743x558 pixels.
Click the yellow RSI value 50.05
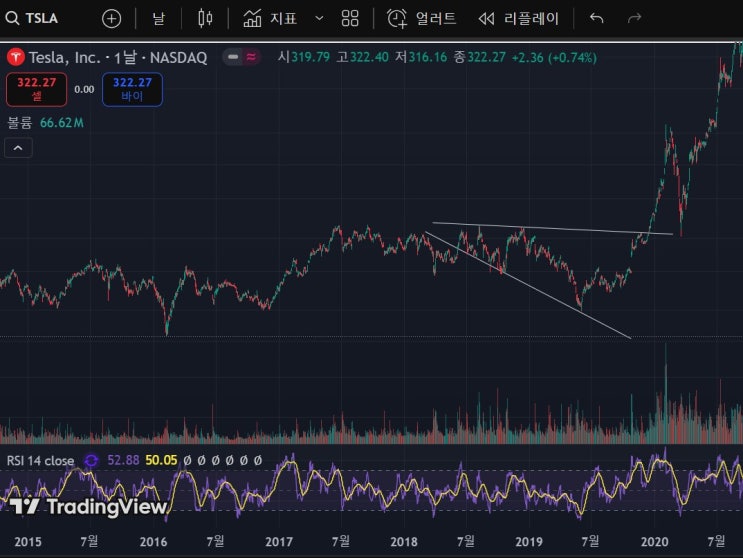161,460
